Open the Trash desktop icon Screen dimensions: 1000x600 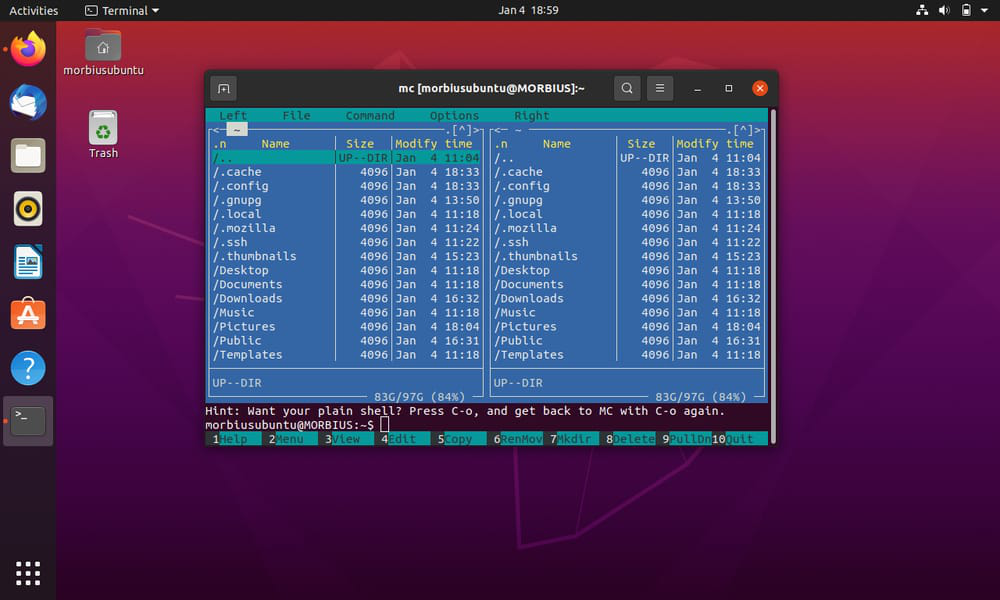point(103,135)
